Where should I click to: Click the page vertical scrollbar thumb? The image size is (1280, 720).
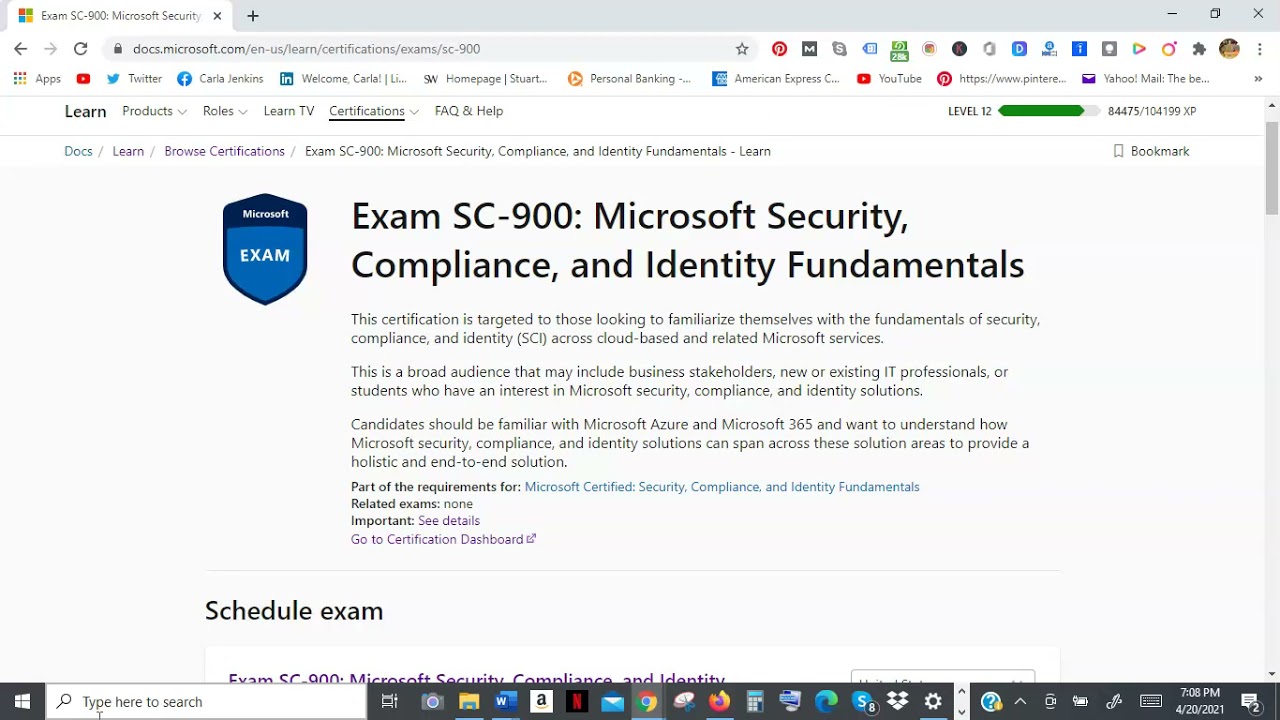point(1272,170)
